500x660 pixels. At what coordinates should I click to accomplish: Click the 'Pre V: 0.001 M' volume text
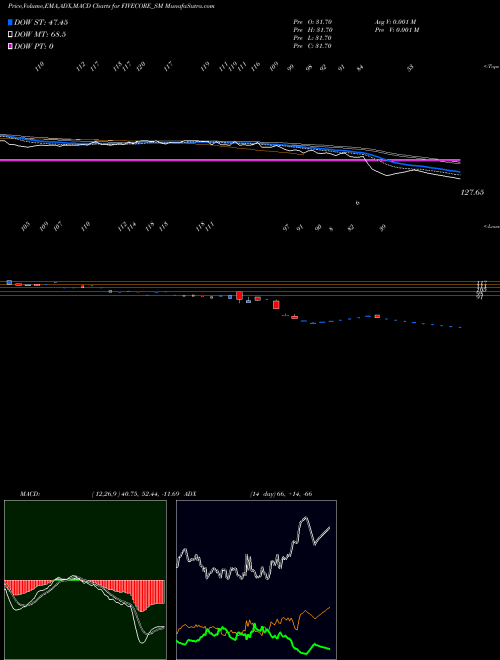pyautogui.click(x=396, y=30)
